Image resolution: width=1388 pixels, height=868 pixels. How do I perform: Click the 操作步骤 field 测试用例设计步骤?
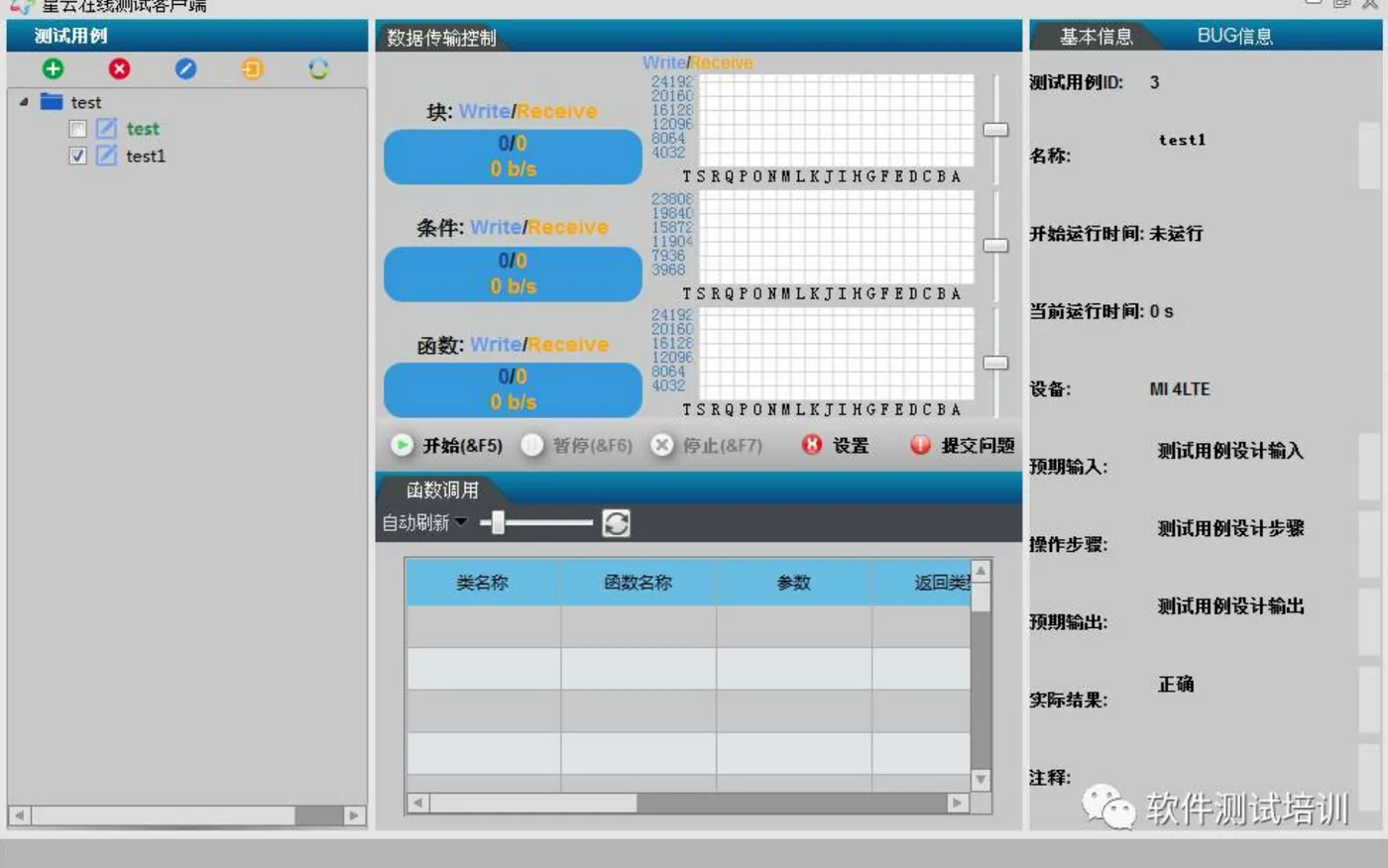coord(1230,528)
